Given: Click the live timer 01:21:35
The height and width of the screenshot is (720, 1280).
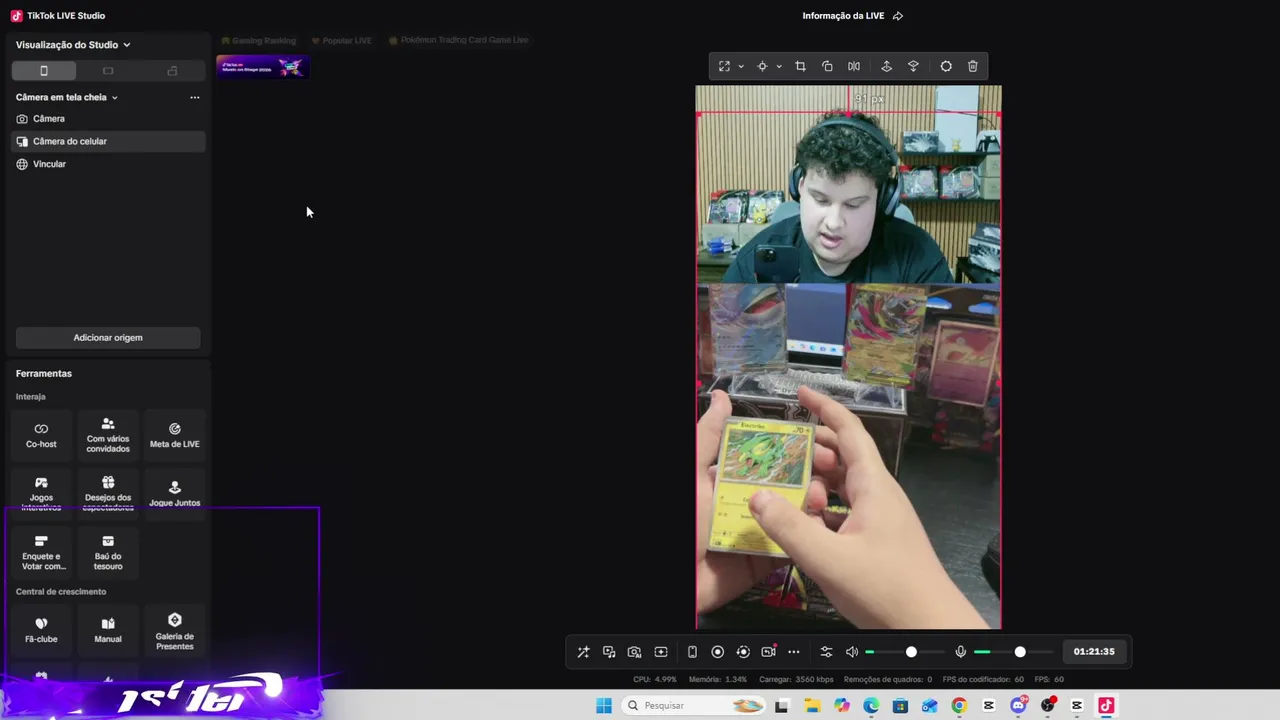Looking at the screenshot, I should click(x=1094, y=652).
